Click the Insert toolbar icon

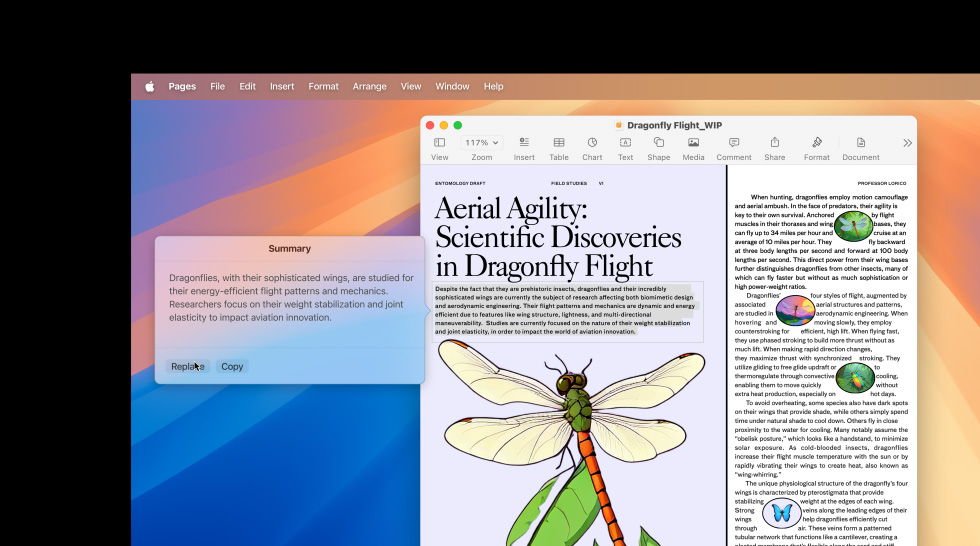524,143
